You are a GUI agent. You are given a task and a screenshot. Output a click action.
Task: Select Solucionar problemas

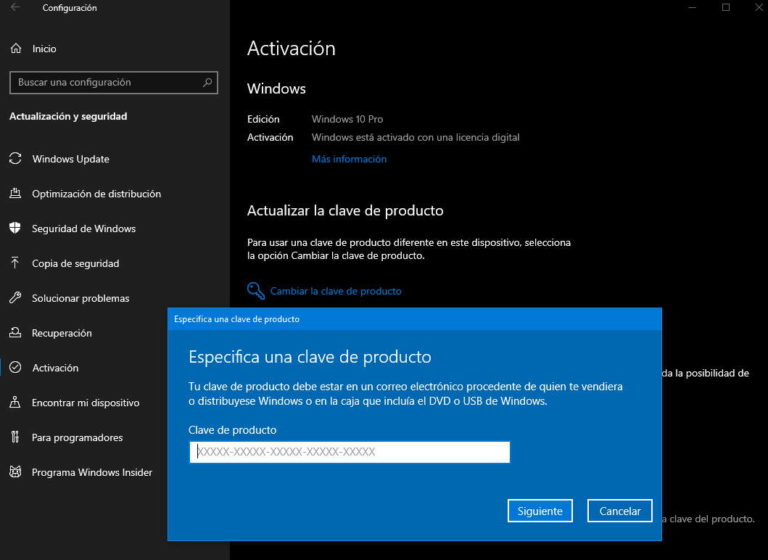click(81, 298)
